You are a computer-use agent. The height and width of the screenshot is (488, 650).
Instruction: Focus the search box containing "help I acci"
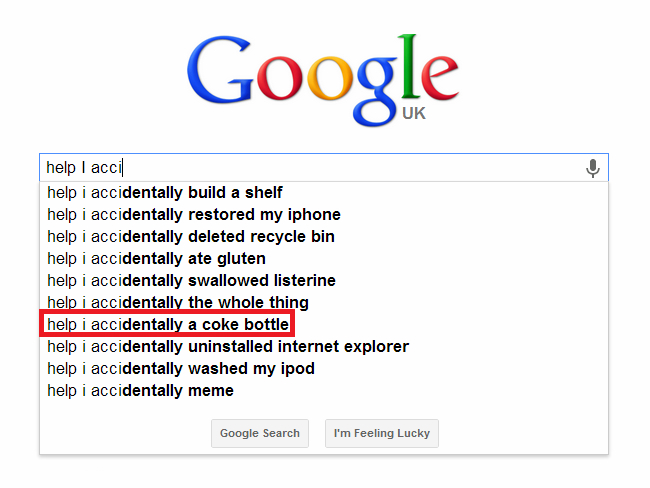[x=310, y=168]
